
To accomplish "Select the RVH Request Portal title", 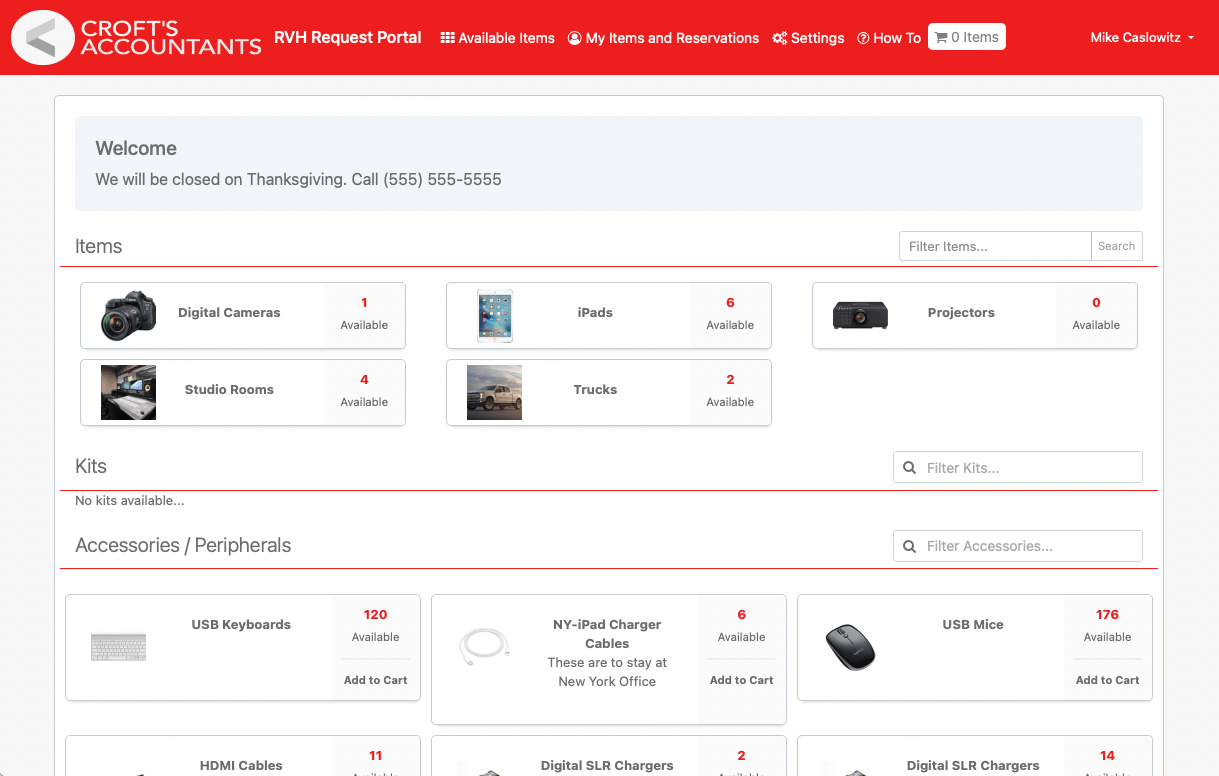I will pos(348,37).
